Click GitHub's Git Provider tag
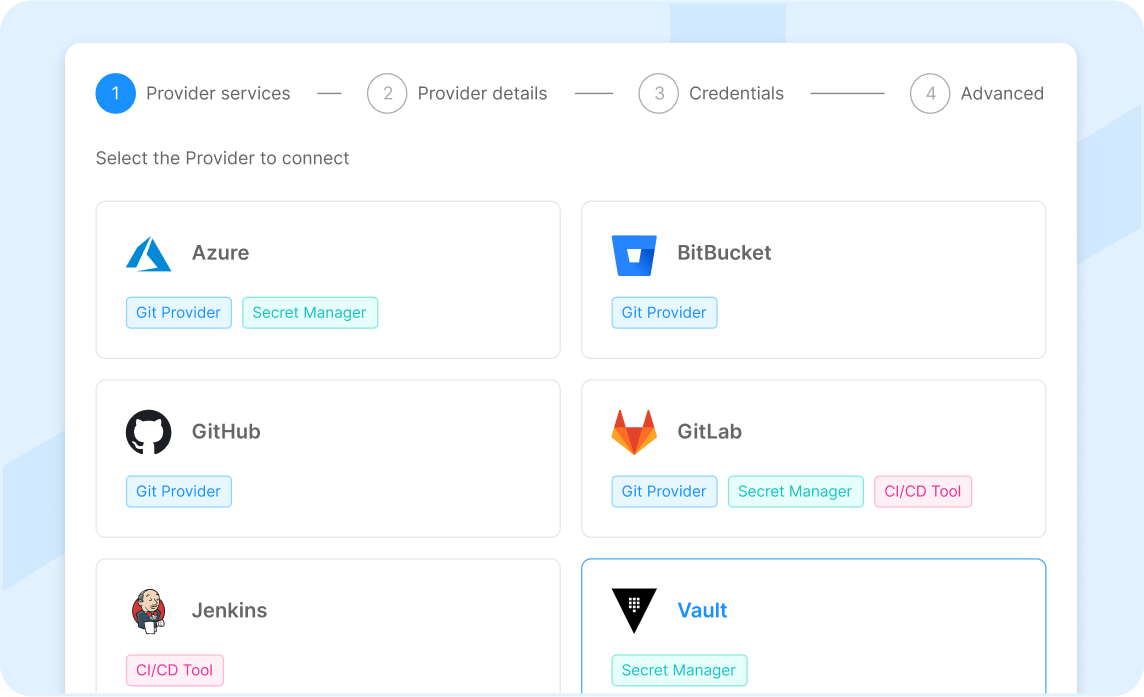The width and height of the screenshot is (1144, 697). 179,491
